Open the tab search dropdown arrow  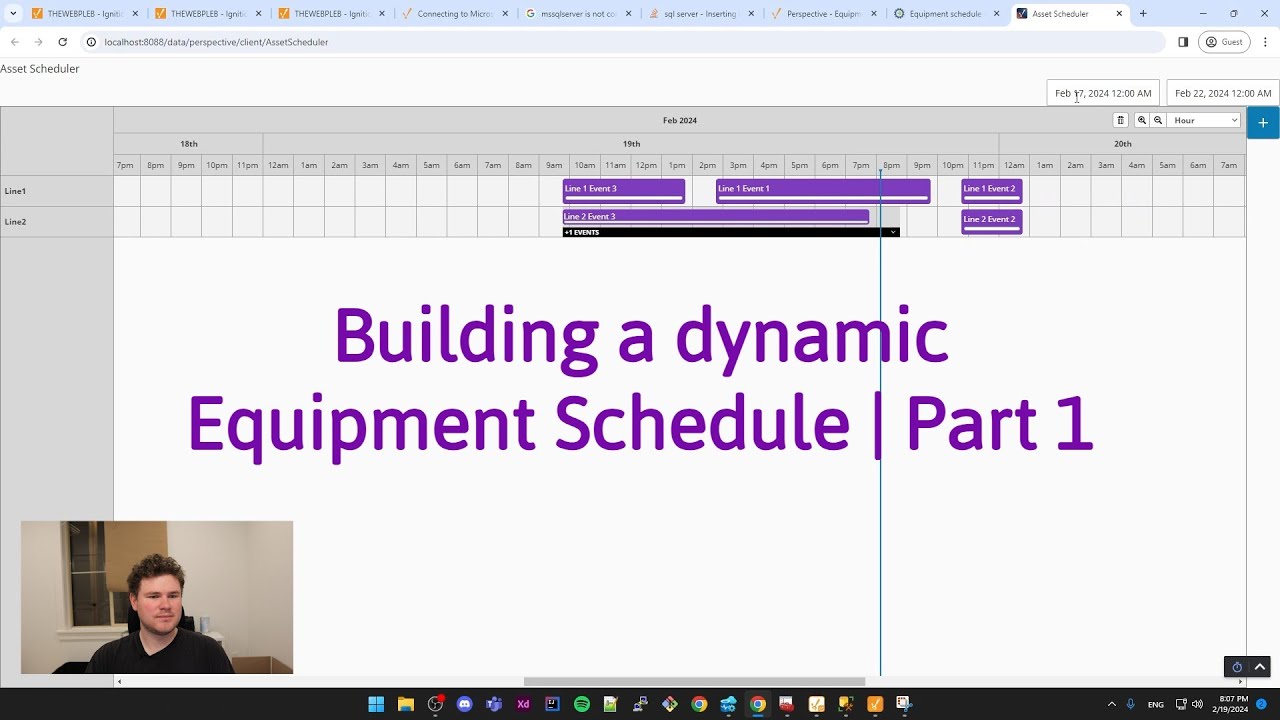point(13,14)
